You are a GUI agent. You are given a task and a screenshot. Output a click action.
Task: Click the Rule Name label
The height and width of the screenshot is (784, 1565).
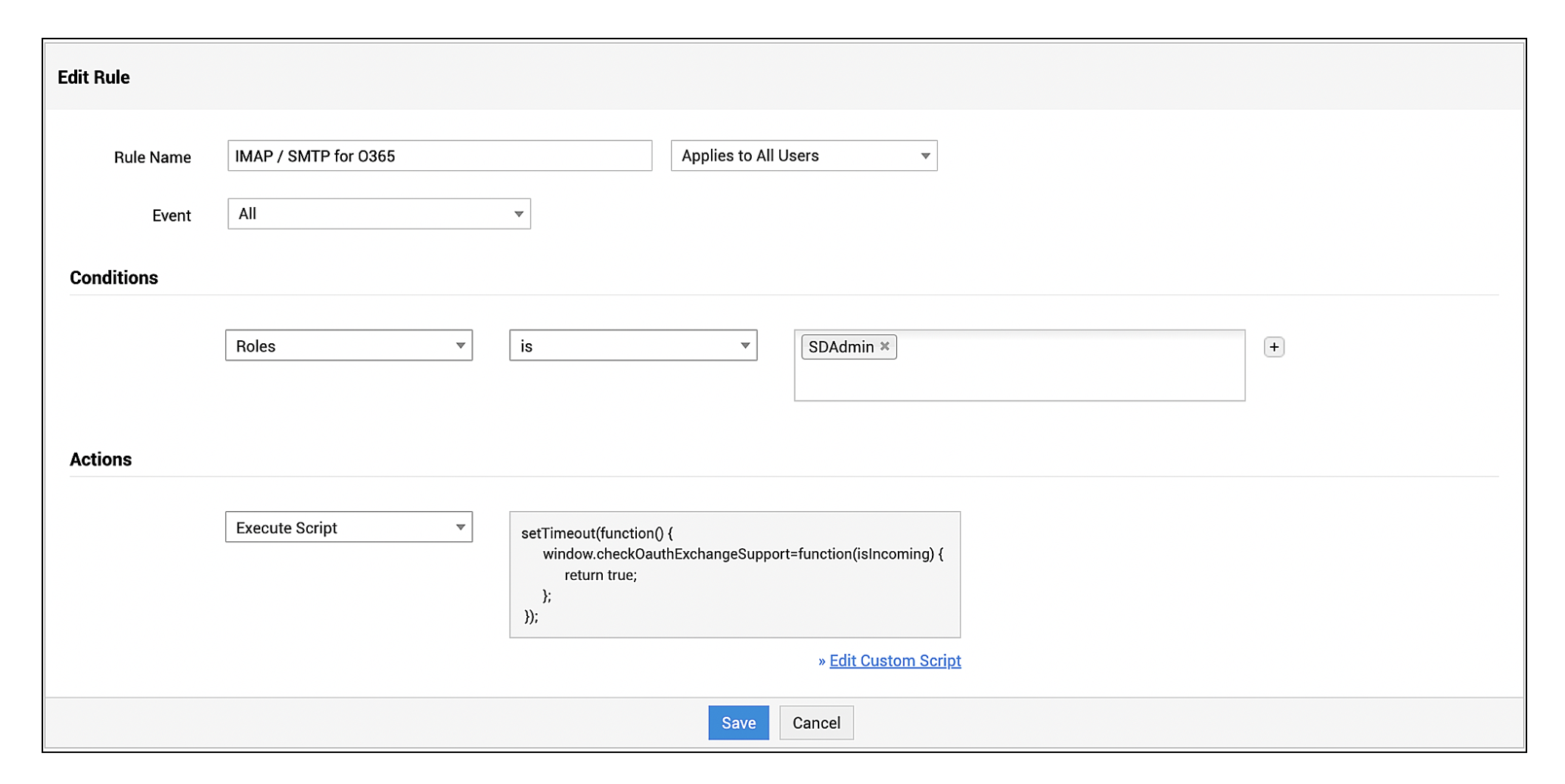point(152,157)
